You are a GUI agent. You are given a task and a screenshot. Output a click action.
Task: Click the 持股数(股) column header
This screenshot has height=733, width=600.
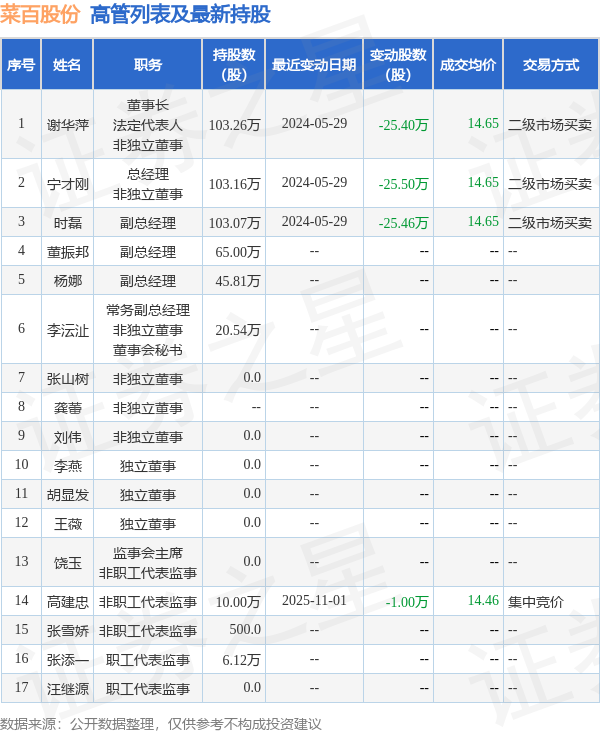[x=234, y=65]
